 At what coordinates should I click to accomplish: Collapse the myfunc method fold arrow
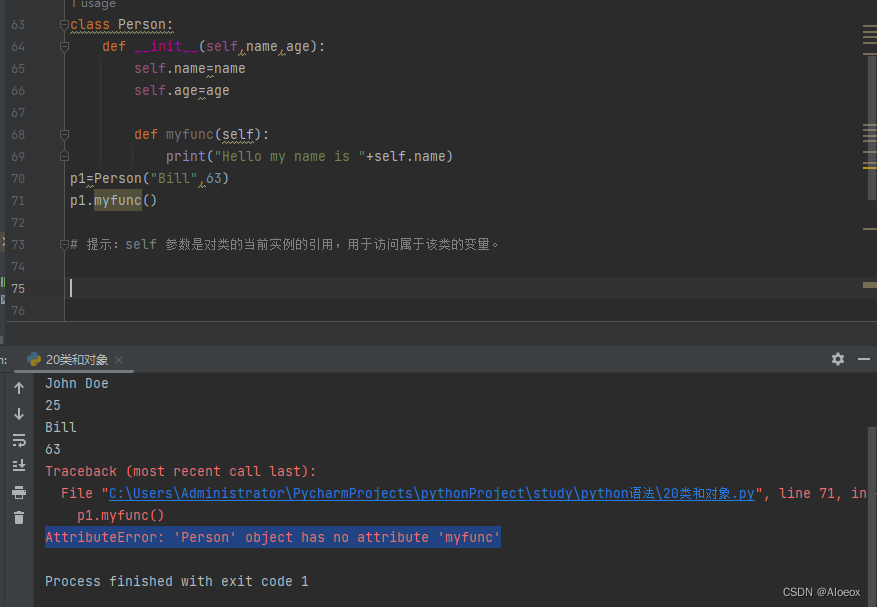64,134
